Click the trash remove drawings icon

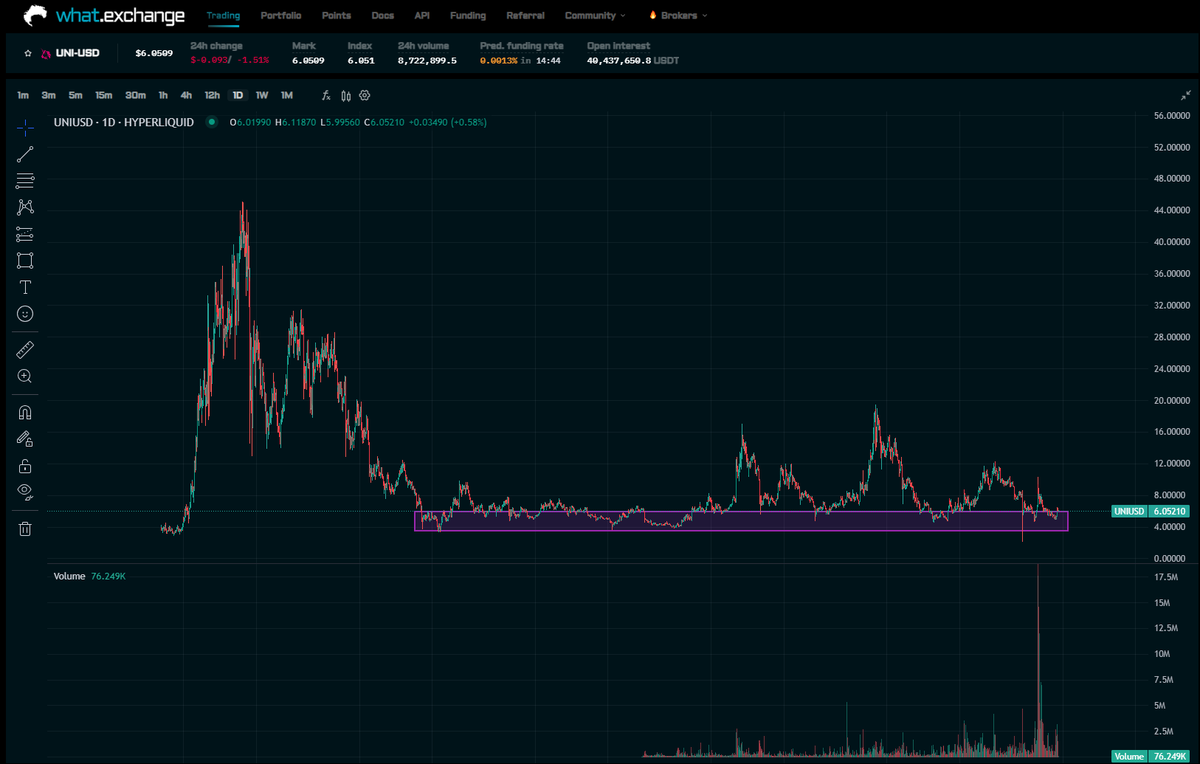pos(25,528)
